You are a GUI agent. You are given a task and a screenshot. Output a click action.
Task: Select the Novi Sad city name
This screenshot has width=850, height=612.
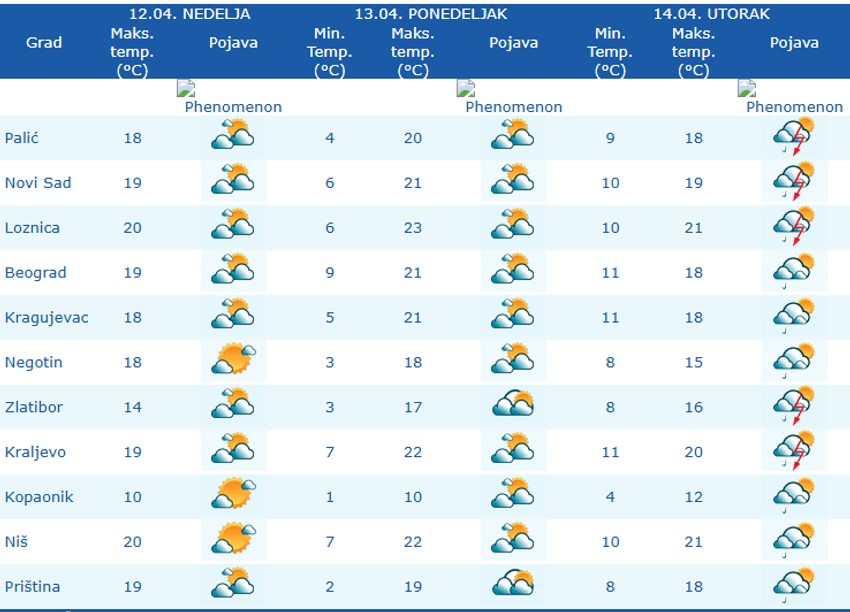point(38,182)
